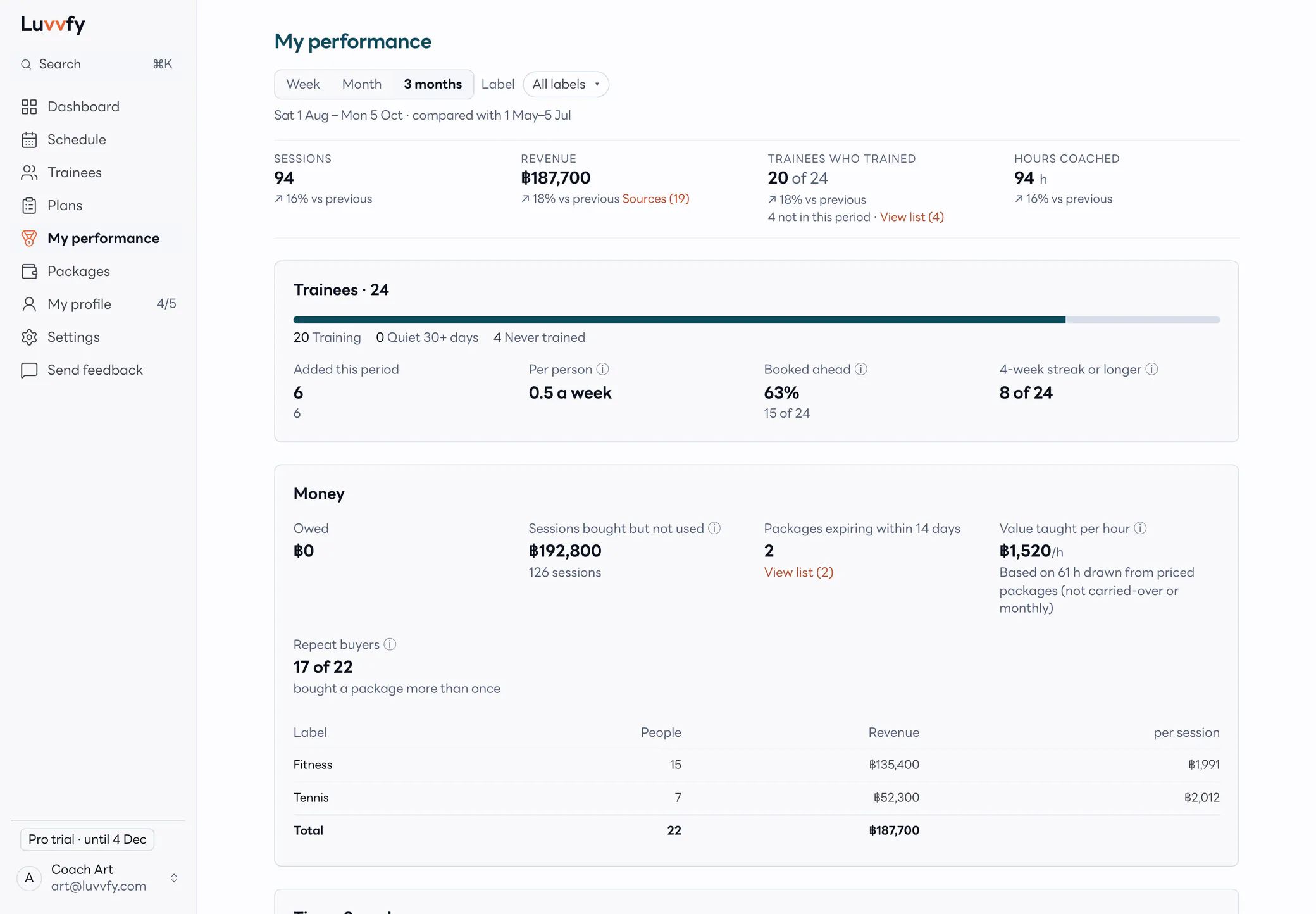Screen dimensions: 1316x914
Task: Click Send feedback label
Action: point(95,370)
